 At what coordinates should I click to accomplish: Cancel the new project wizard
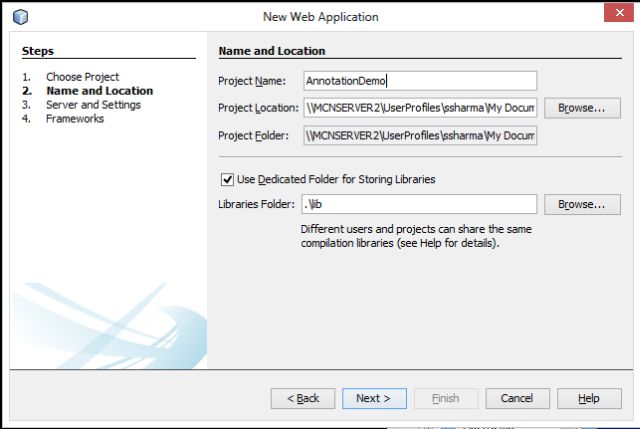tap(517, 398)
